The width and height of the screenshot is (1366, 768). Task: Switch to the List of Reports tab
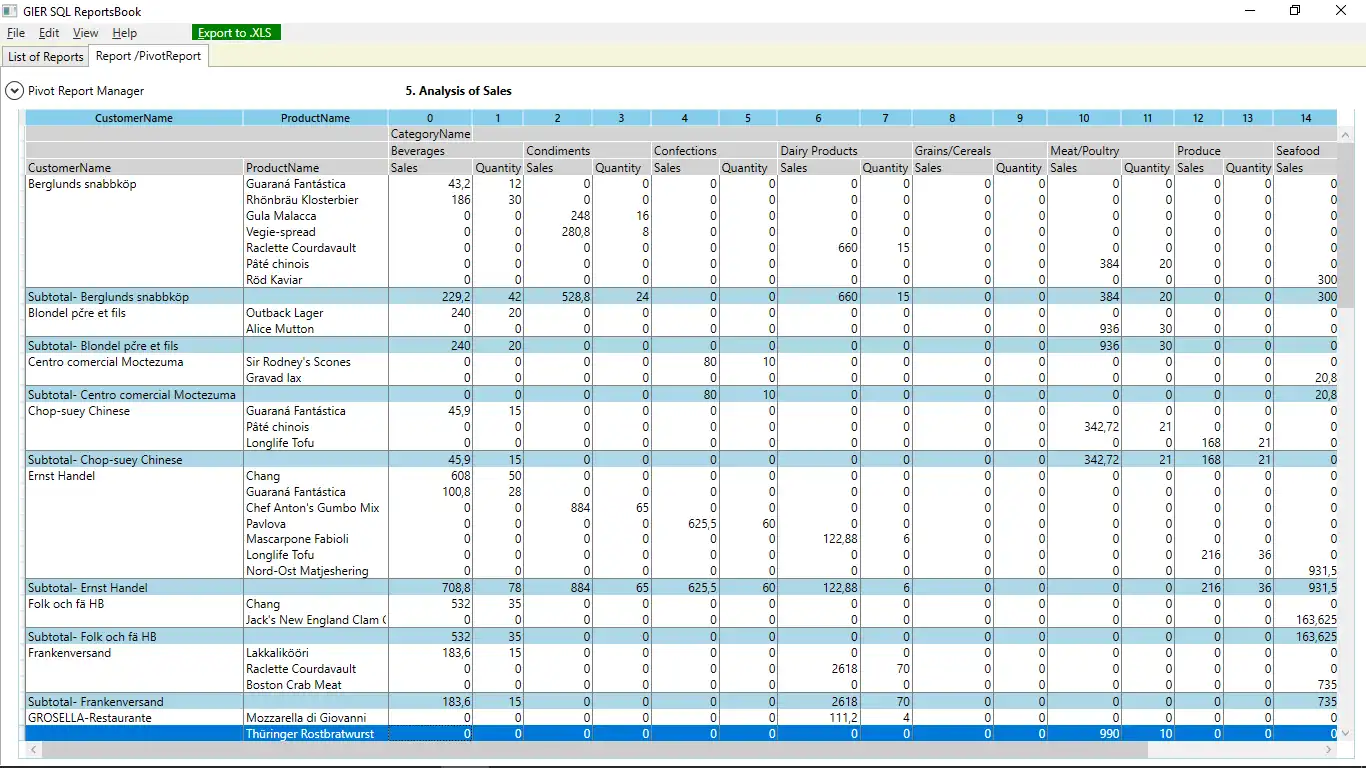[46, 57]
